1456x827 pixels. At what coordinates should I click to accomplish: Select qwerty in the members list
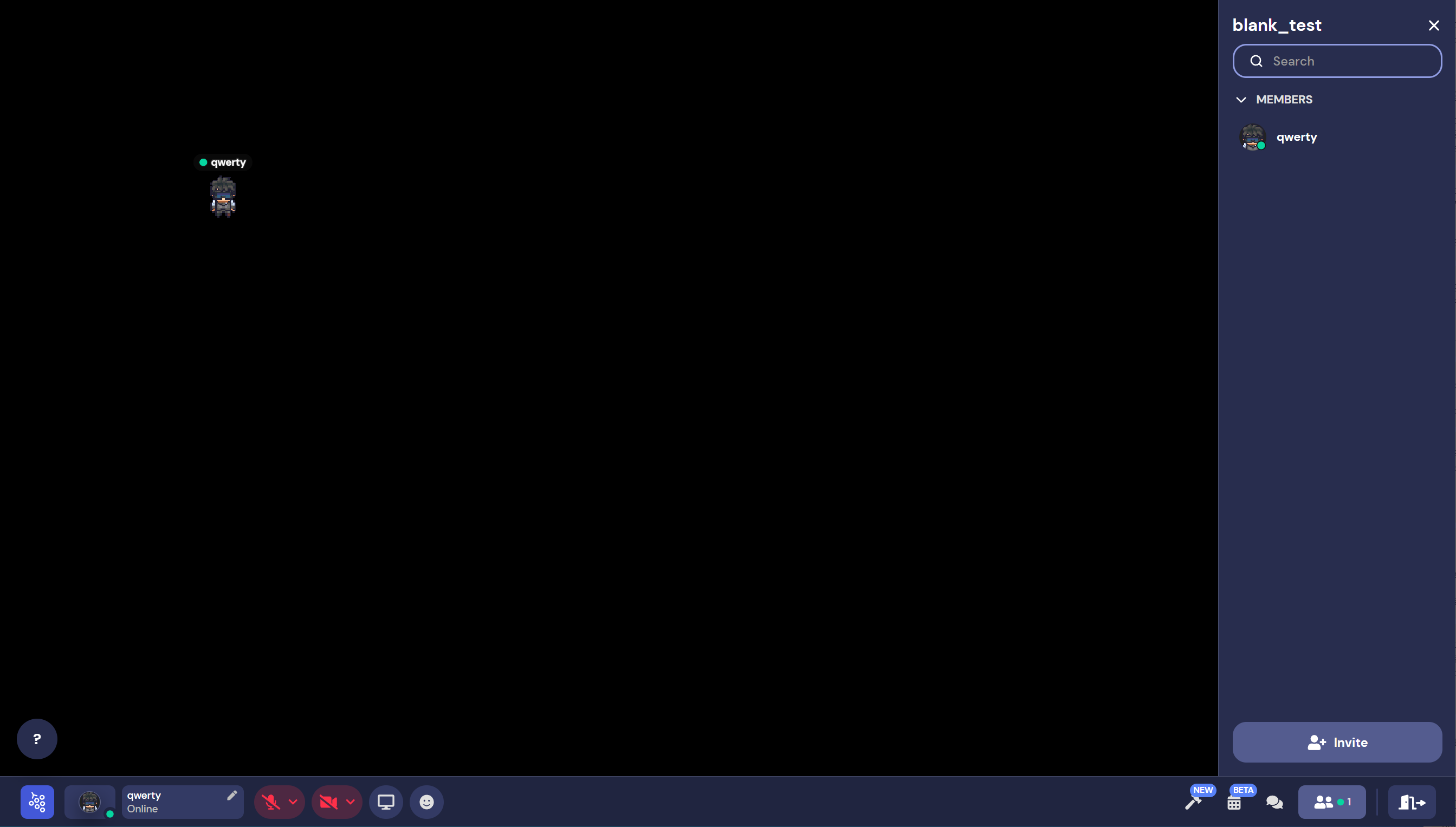pos(1296,137)
